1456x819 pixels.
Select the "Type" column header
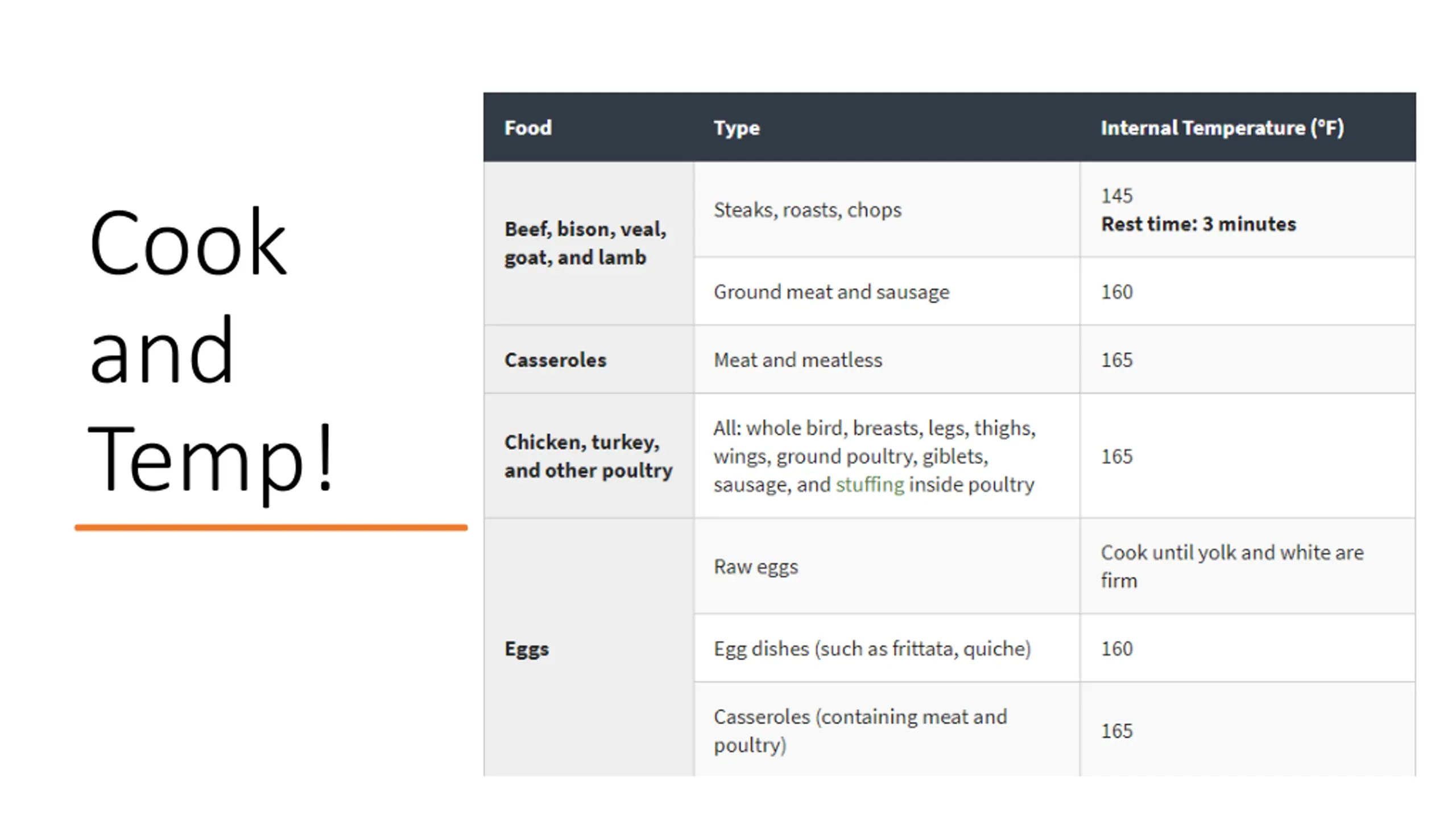coord(737,128)
